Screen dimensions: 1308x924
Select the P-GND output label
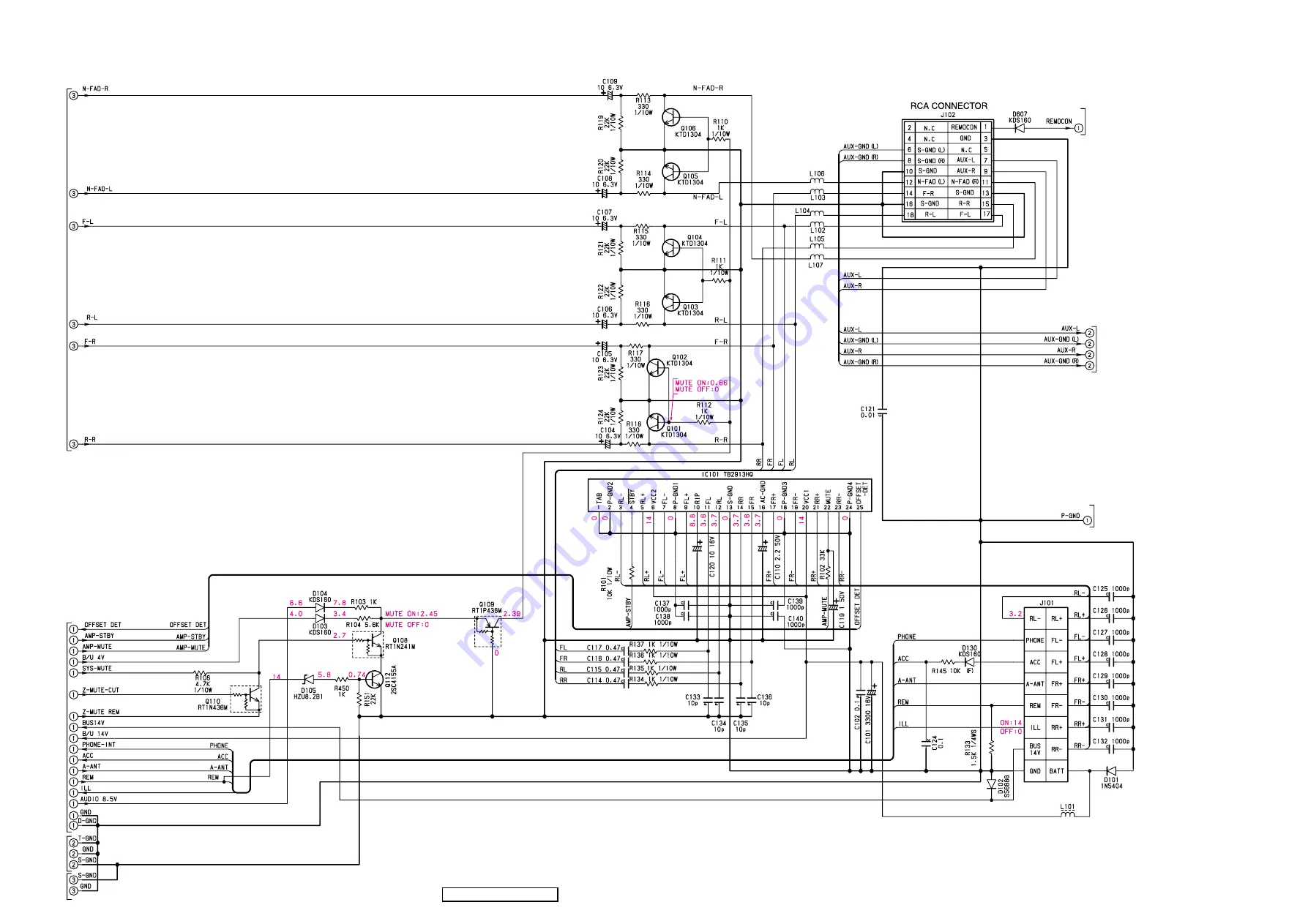(1070, 516)
